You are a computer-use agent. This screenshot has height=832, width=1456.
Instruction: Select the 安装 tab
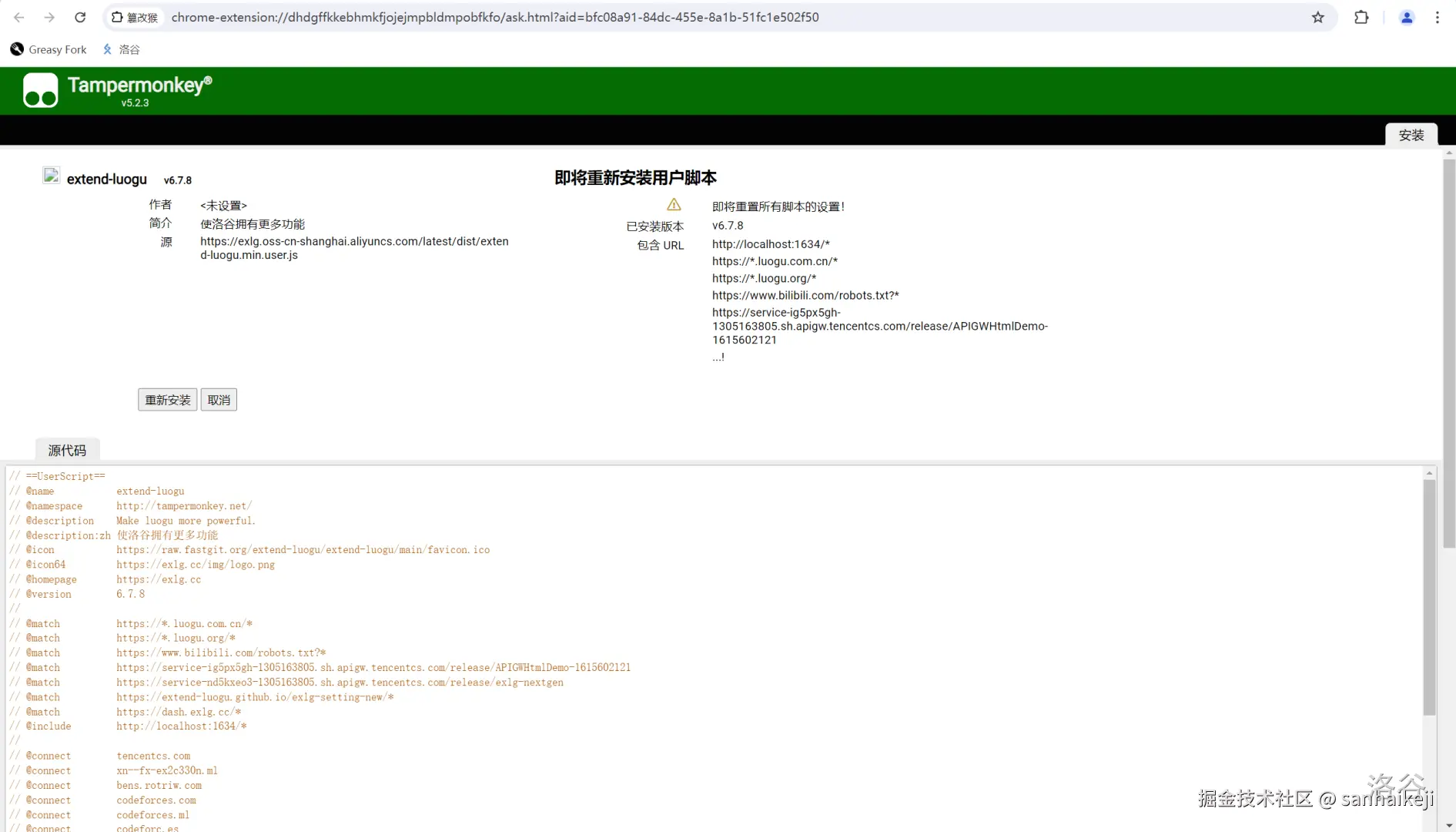pos(1411,135)
